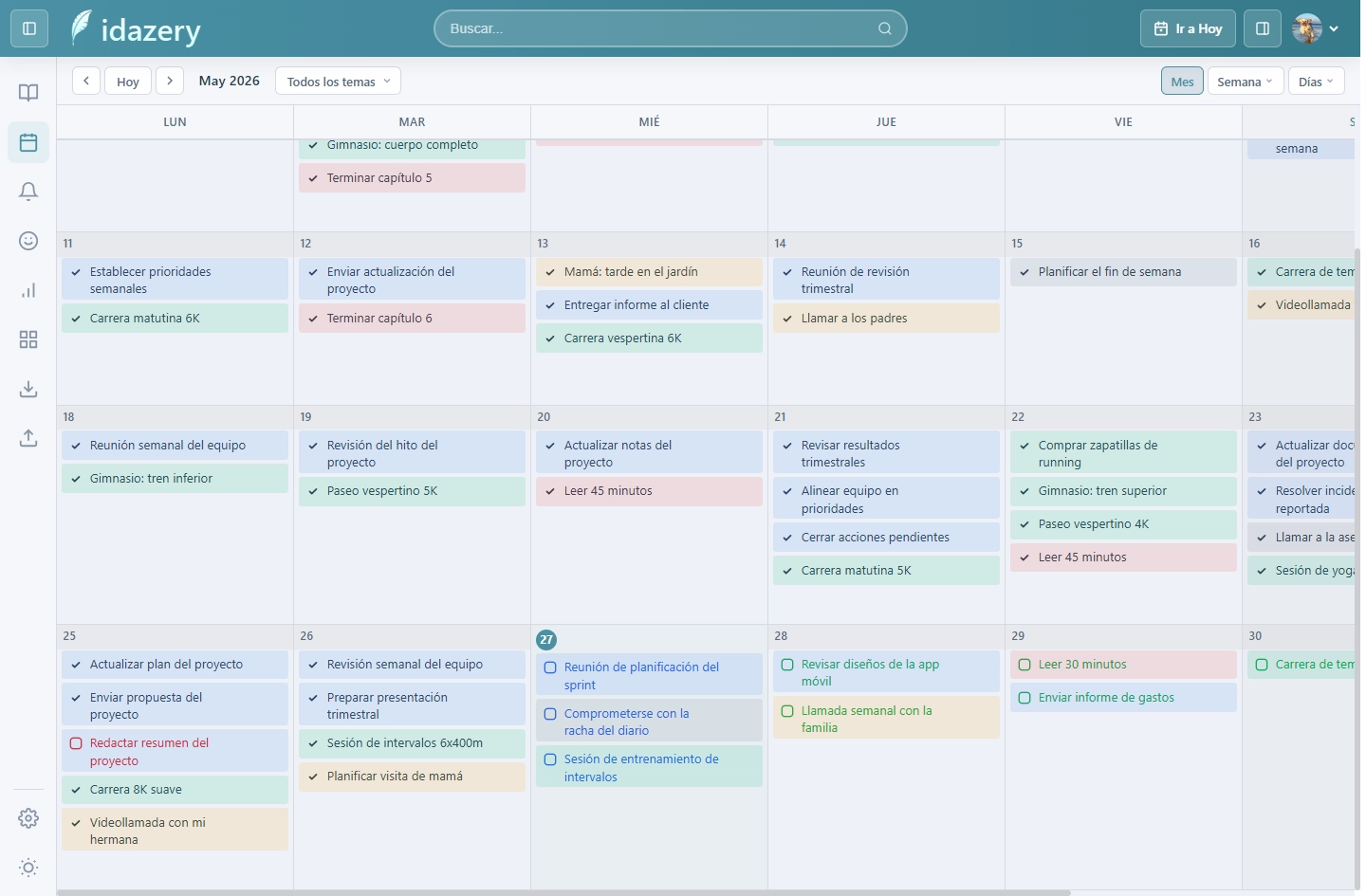The height and width of the screenshot is (896, 1366).
Task: Check 'Llamada semanal con la familia' task
Action: pyautogui.click(x=787, y=711)
